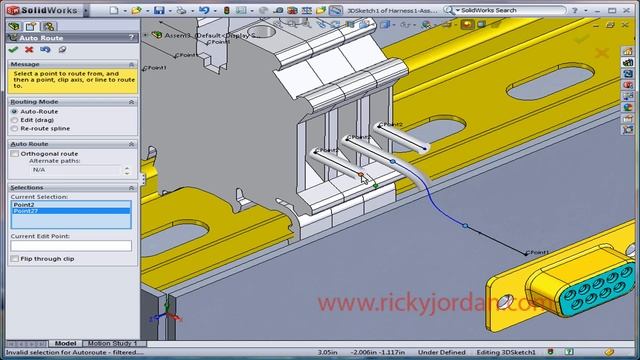
Task: Click the SolidWorks Search box
Action: point(511,10)
